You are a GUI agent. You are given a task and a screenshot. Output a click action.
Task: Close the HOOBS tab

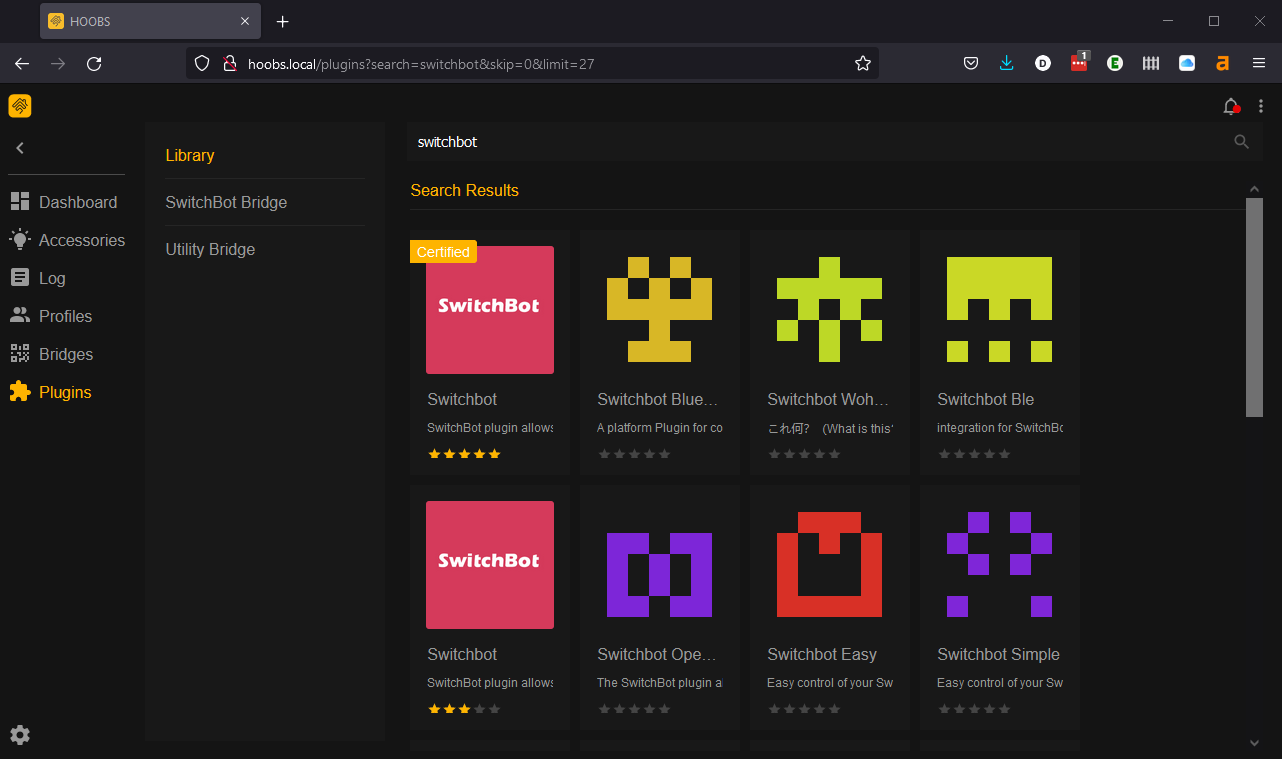click(x=245, y=21)
